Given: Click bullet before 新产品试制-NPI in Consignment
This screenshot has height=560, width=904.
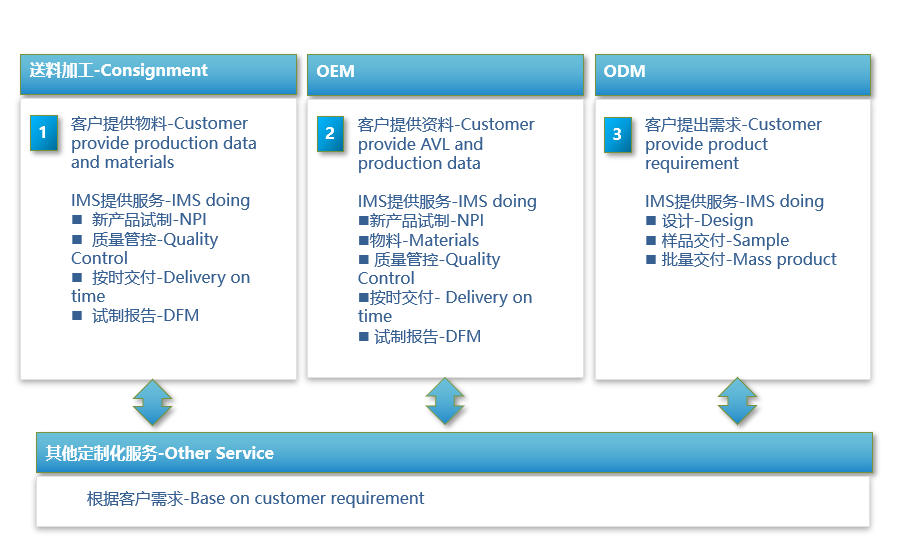Looking at the screenshot, I should point(77,220).
